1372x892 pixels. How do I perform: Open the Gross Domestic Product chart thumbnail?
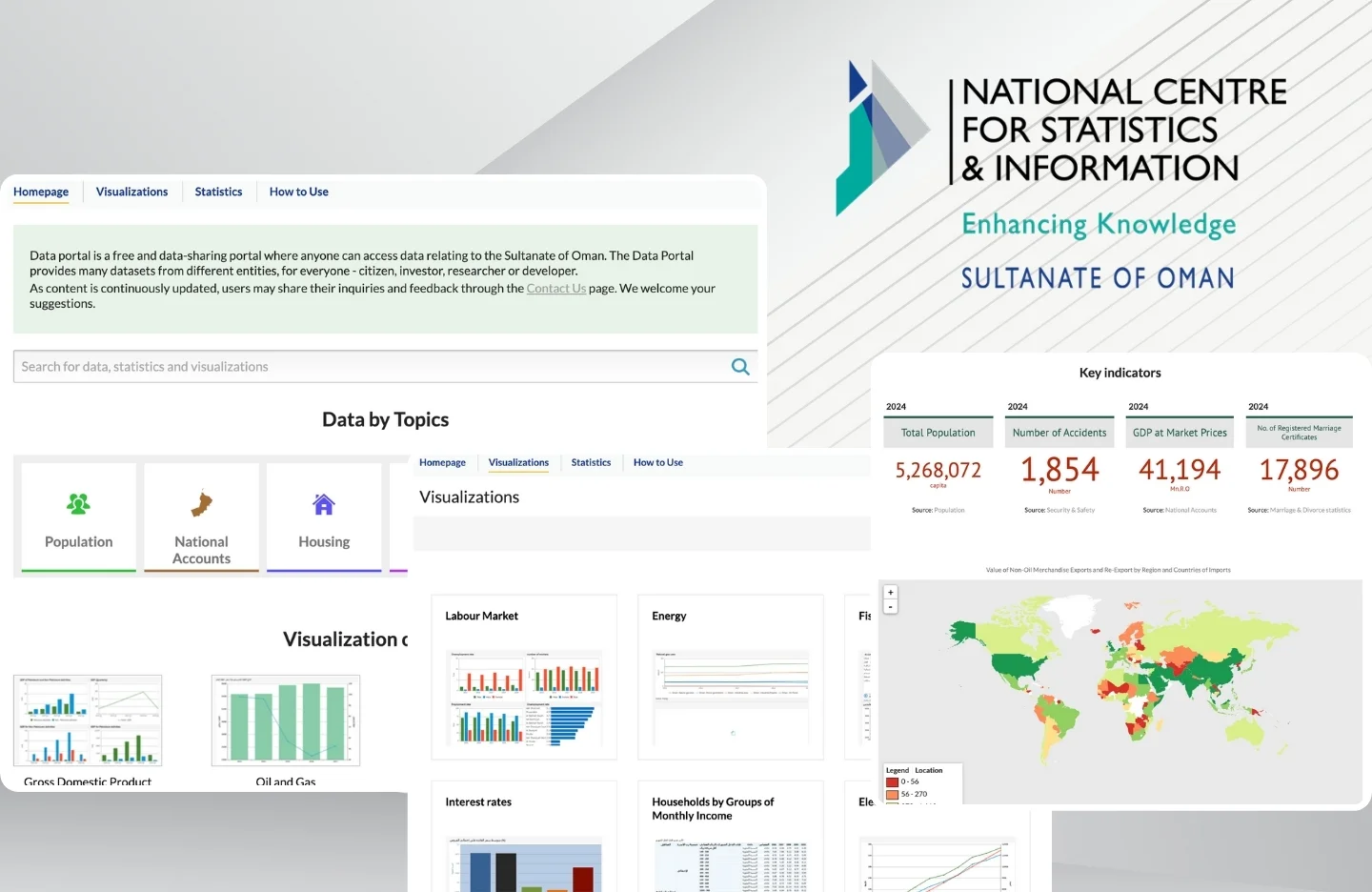[88, 720]
